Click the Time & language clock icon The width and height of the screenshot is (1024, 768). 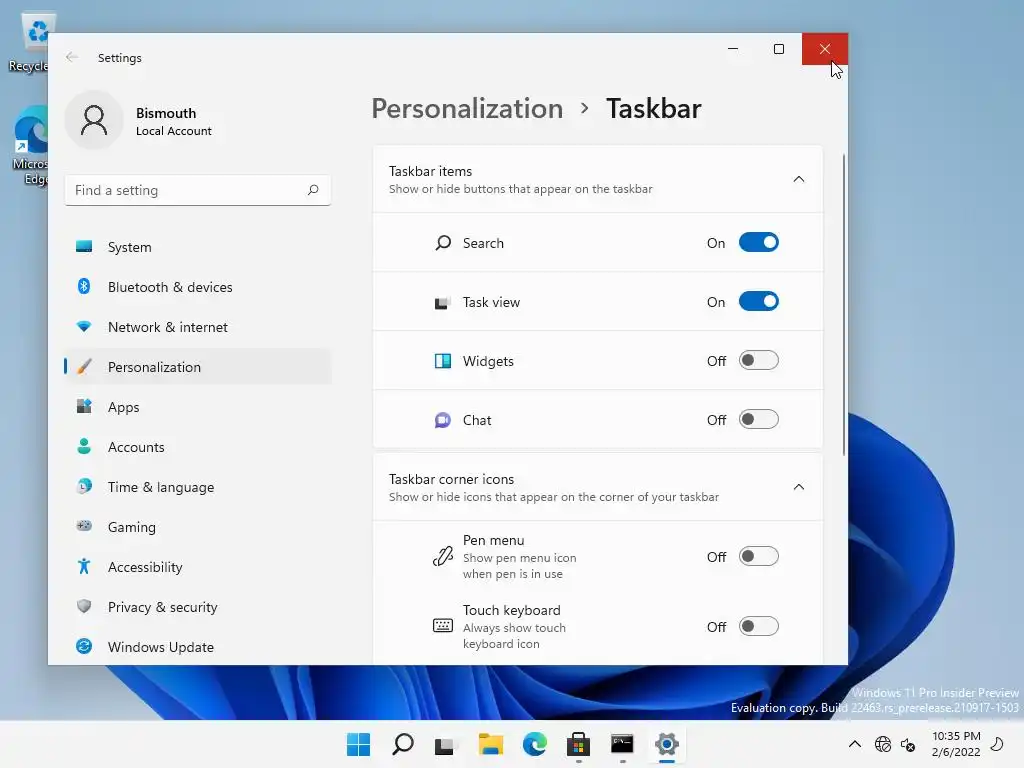(84, 486)
